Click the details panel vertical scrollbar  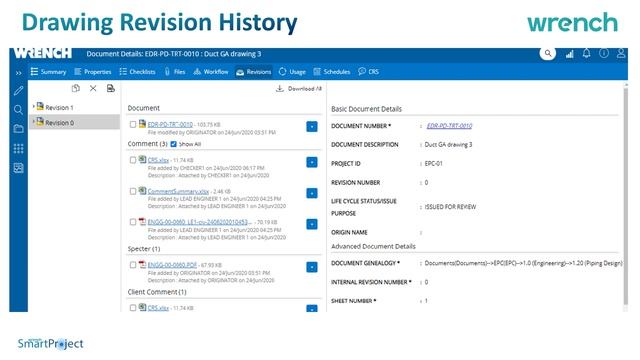coord(625,196)
